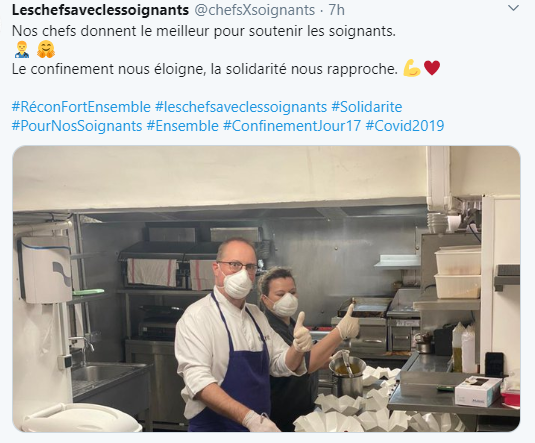535x443 pixels.
Task: Select the #Ensemble hashtag
Action: tap(183, 126)
